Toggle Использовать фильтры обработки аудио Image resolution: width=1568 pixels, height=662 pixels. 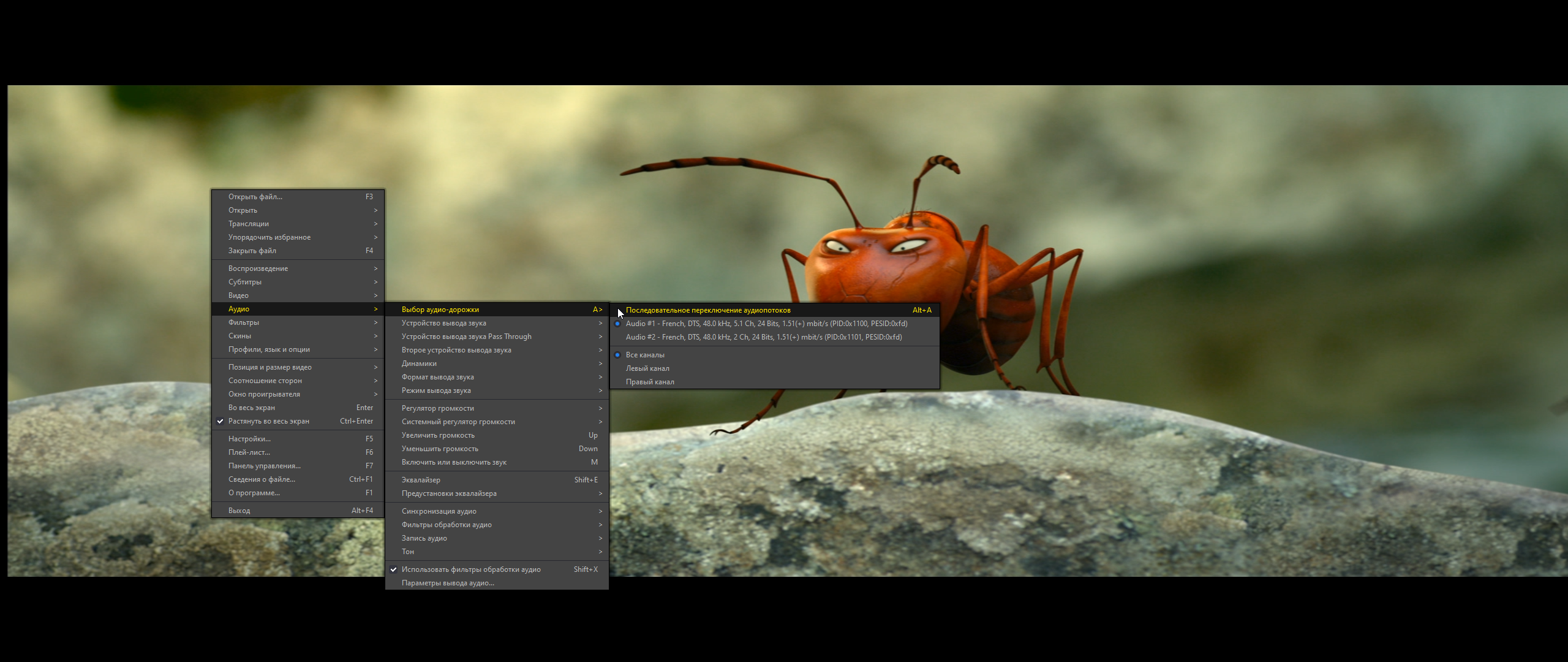coord(470,569)
